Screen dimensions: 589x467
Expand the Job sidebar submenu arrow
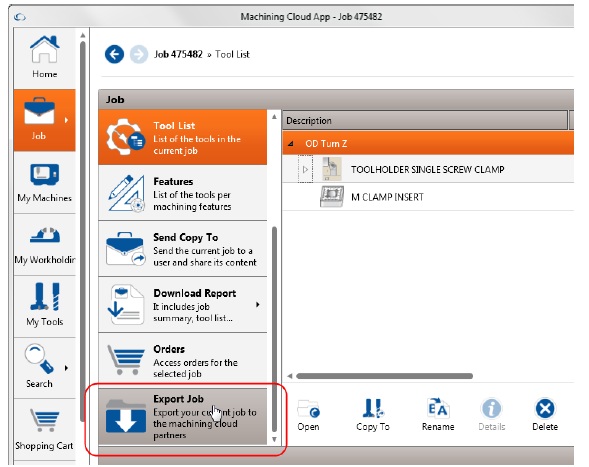[x=66, y=120]
